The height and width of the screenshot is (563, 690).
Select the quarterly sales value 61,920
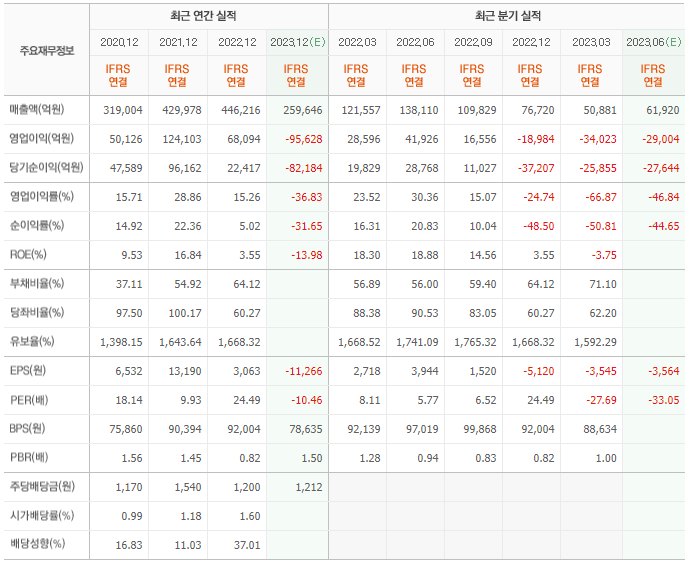(x=663, y=110)
